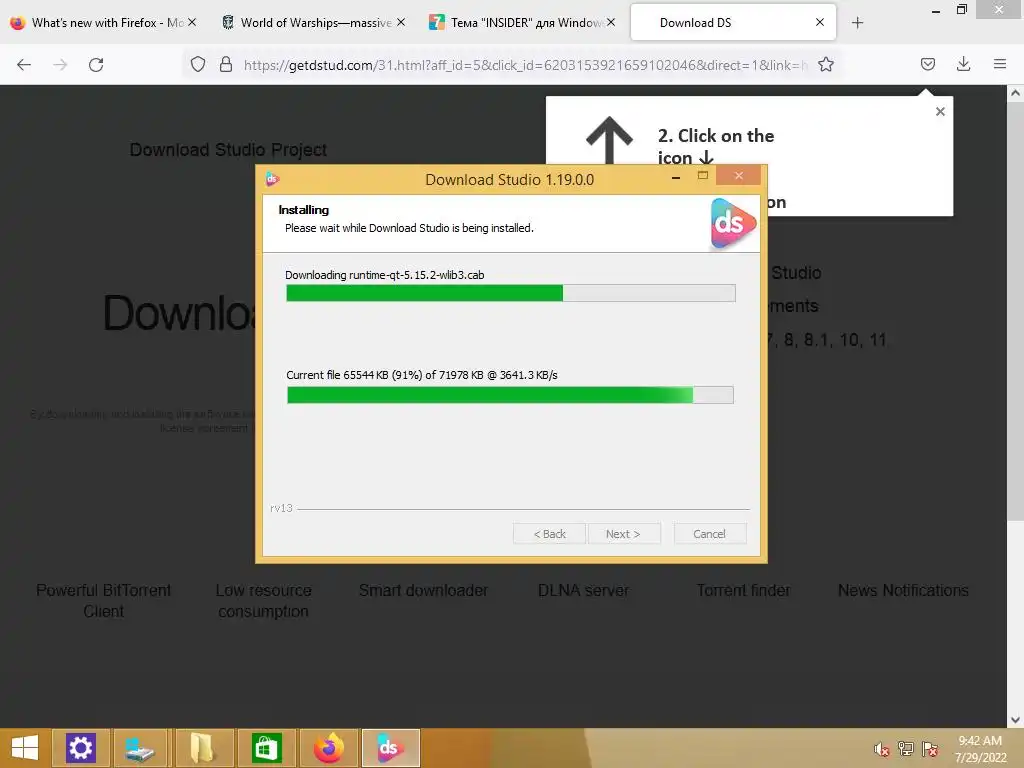1024x768 pixels.
Task: Click Next in Download Studio installer
Action: (623, 534)
